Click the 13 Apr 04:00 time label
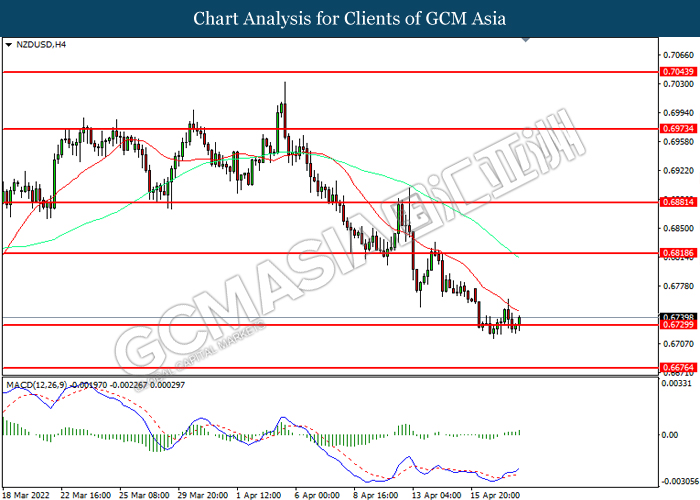700x500 pixels. pyautogui.click(x=436, y=496)
